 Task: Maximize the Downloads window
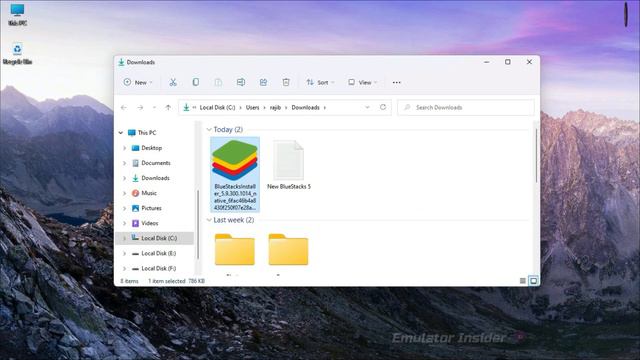click(x=508, y=62)
